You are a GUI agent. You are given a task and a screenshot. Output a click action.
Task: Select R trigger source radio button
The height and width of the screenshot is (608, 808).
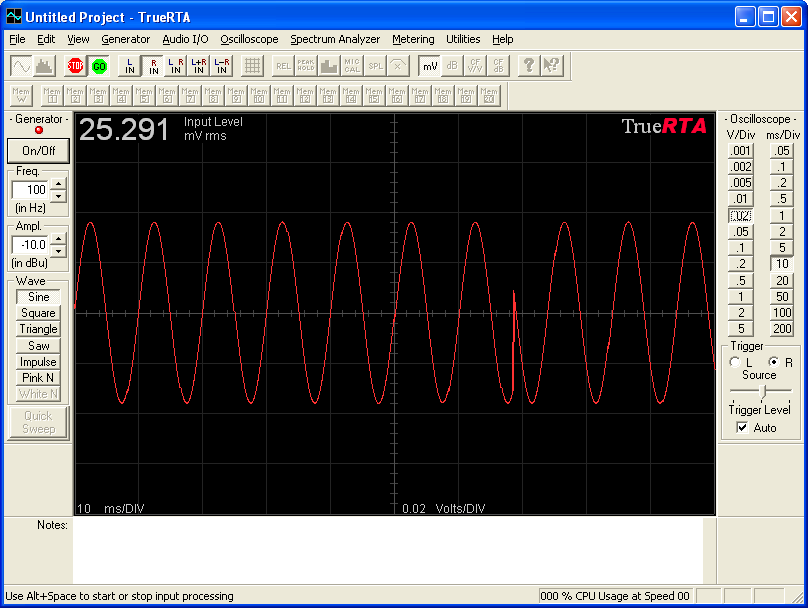coord(773,362)
